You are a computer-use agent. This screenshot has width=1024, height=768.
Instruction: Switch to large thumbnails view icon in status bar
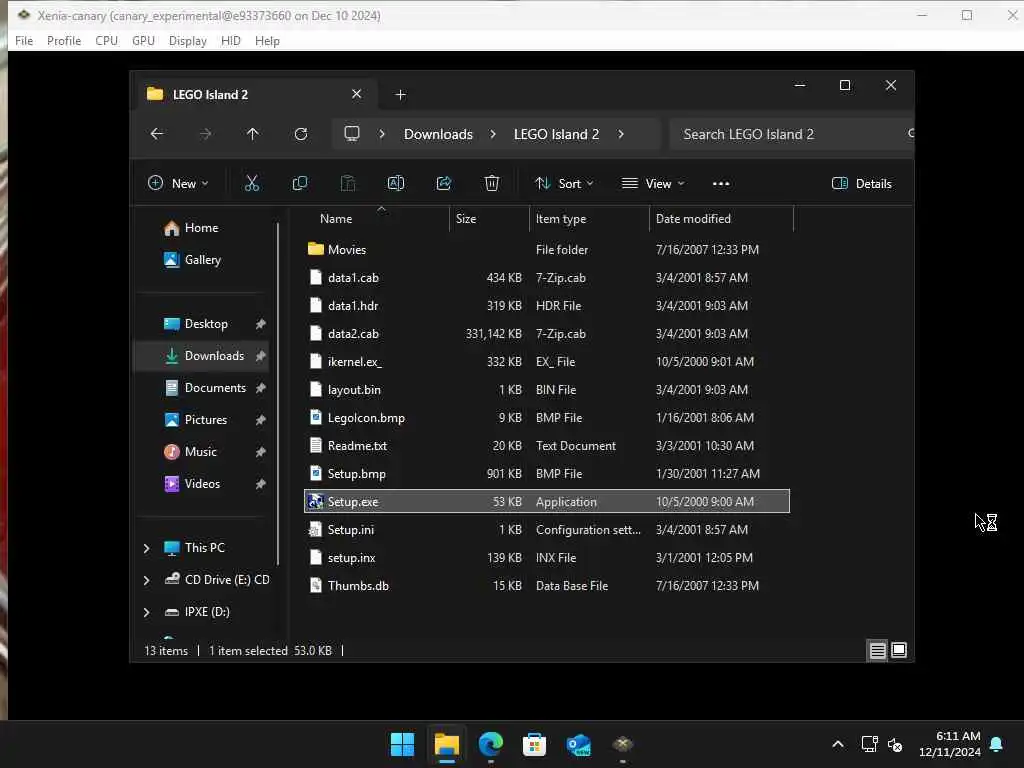tap(899, 650)
